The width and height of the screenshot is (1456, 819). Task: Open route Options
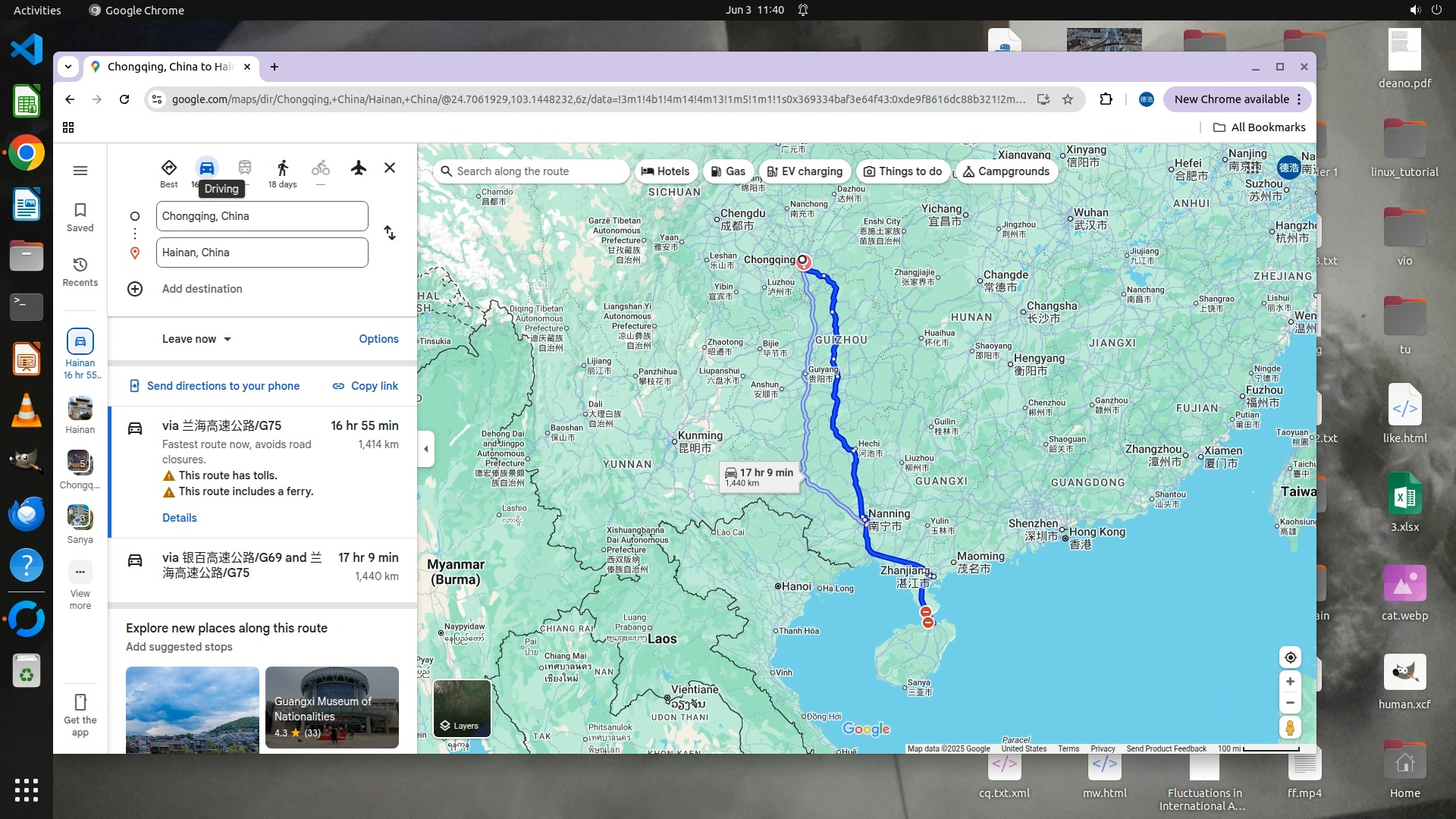378,339
